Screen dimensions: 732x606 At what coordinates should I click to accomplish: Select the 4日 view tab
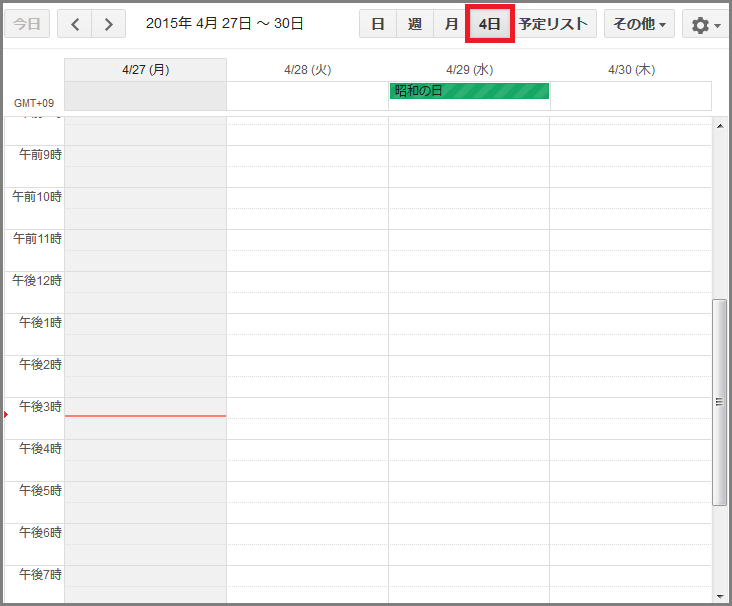[489, 24]
